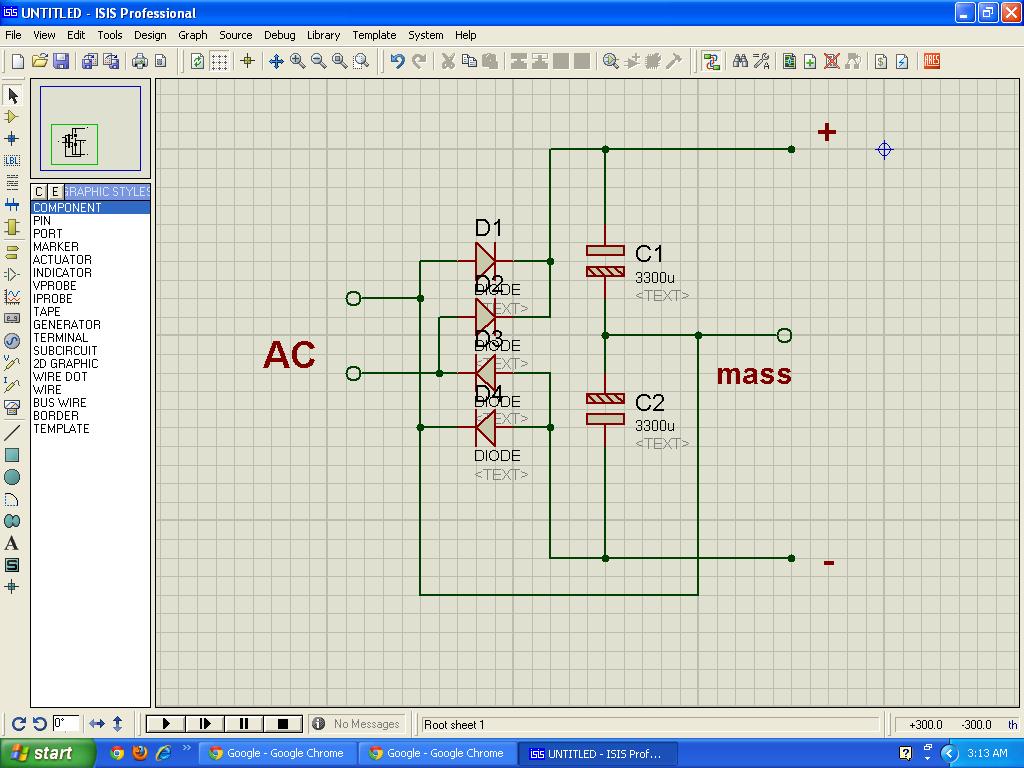Screen dimensions: 1024x768
Task: Select the wire label LBL tool
Action: click(12, 160)
